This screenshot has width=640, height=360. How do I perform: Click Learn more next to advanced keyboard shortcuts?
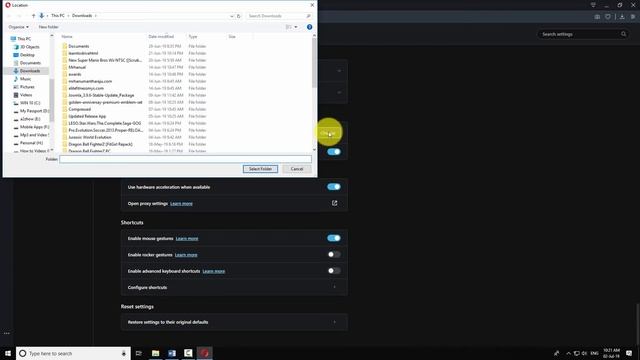tap(213, 271)
